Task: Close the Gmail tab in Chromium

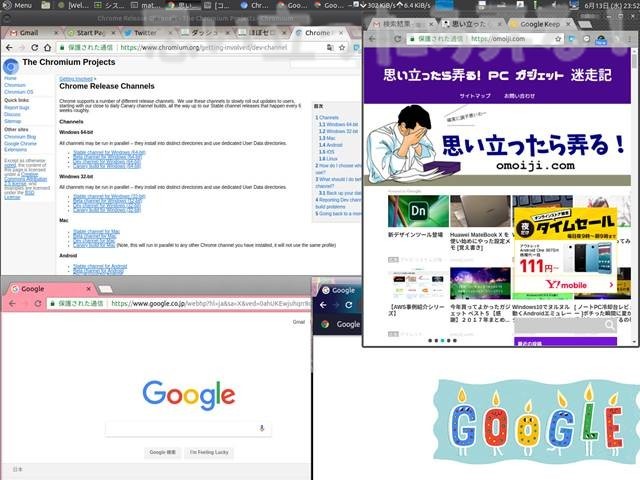Action: point(56,33)
